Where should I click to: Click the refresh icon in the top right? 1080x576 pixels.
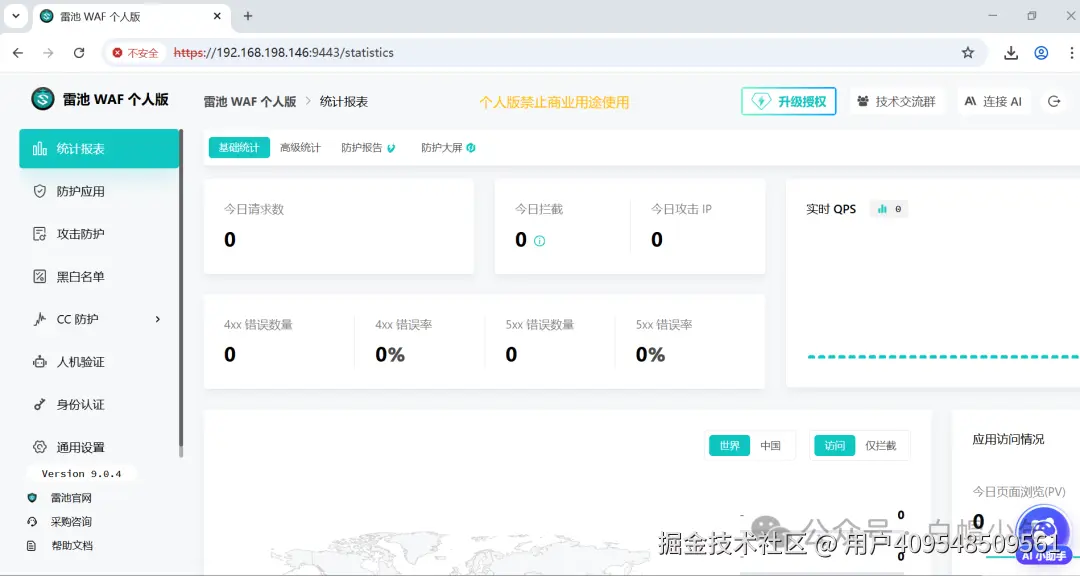pyautogui.click(x=1057, y=101)
